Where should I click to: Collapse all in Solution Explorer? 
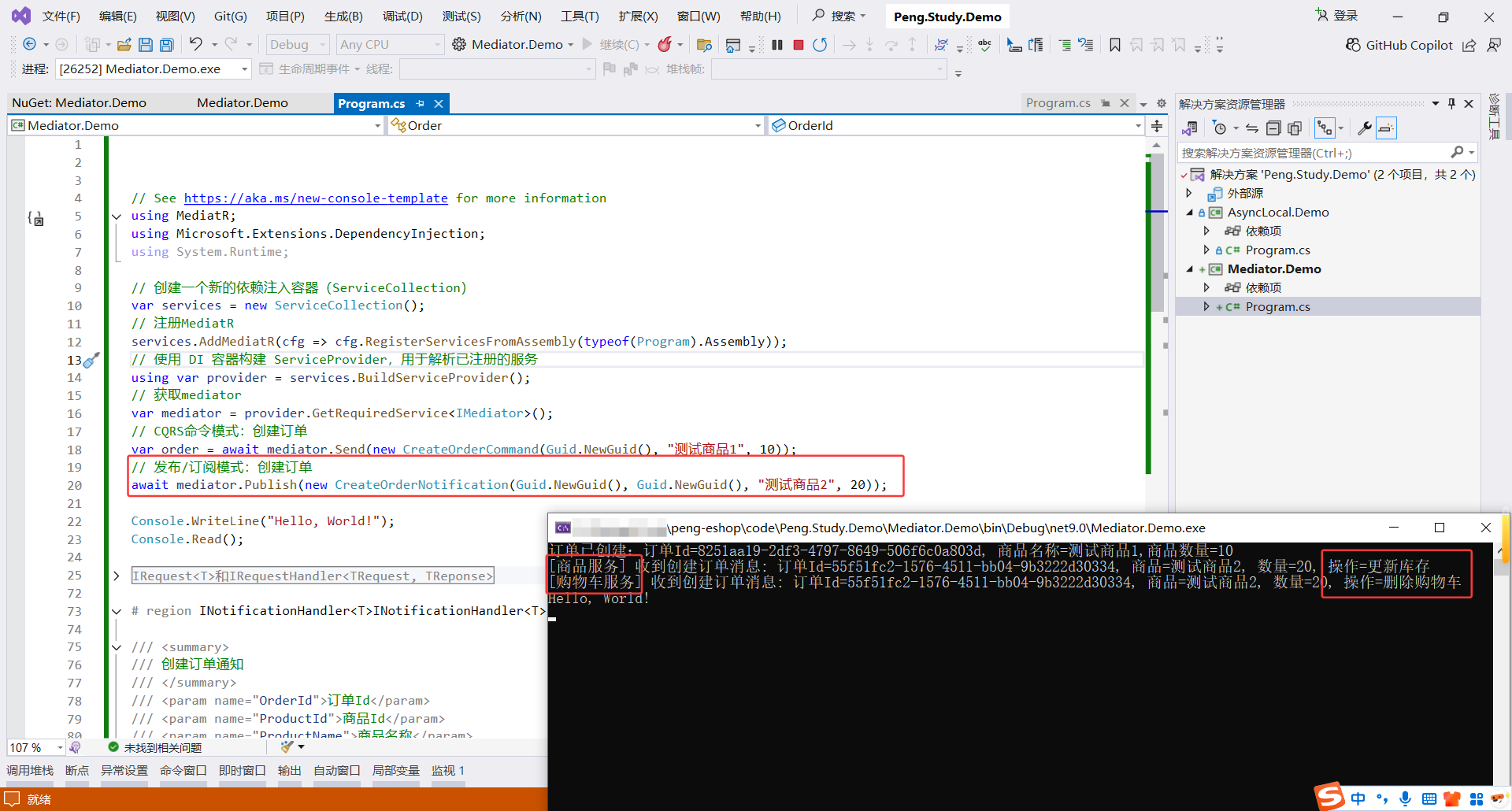[x=1273, y=128]
